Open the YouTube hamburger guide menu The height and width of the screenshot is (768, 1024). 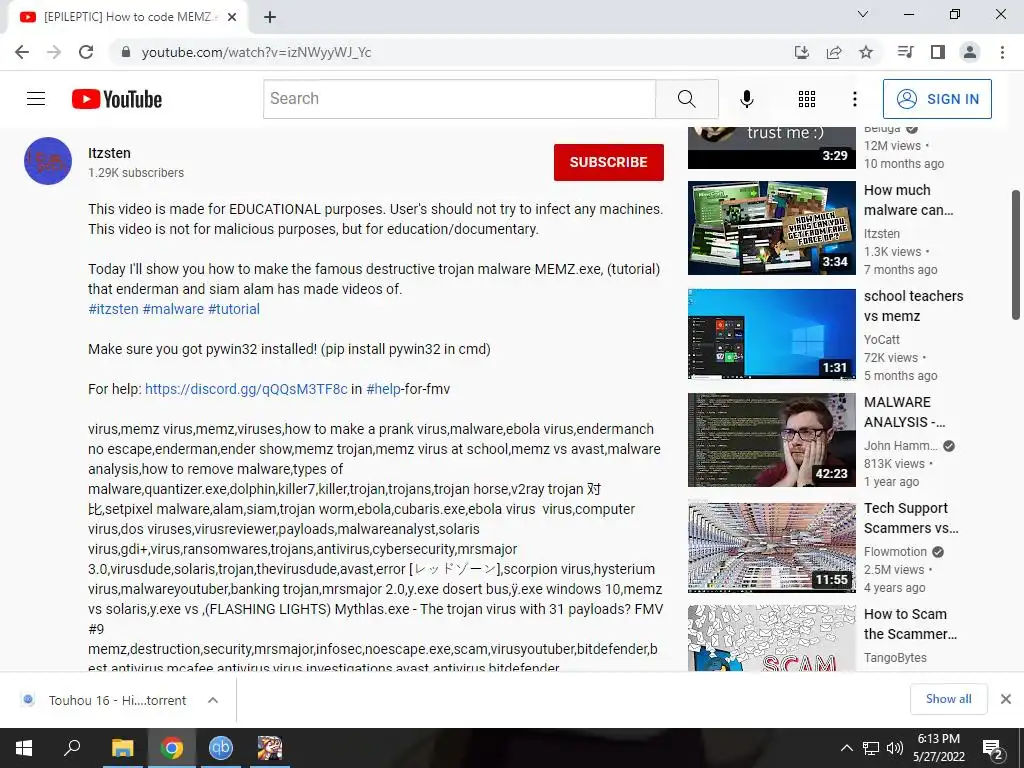pos(36,99)
